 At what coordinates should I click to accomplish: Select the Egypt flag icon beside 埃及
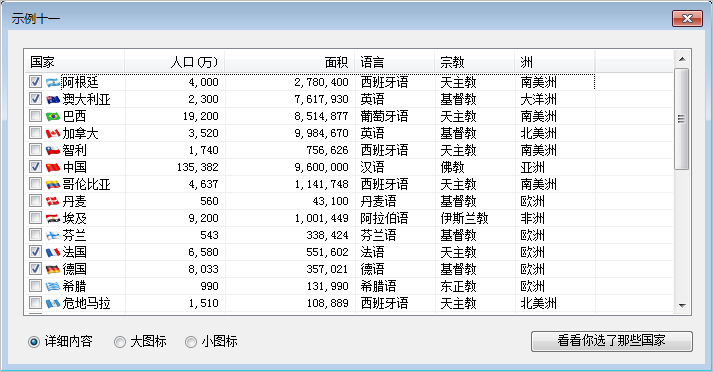click(x=53, y=218)
